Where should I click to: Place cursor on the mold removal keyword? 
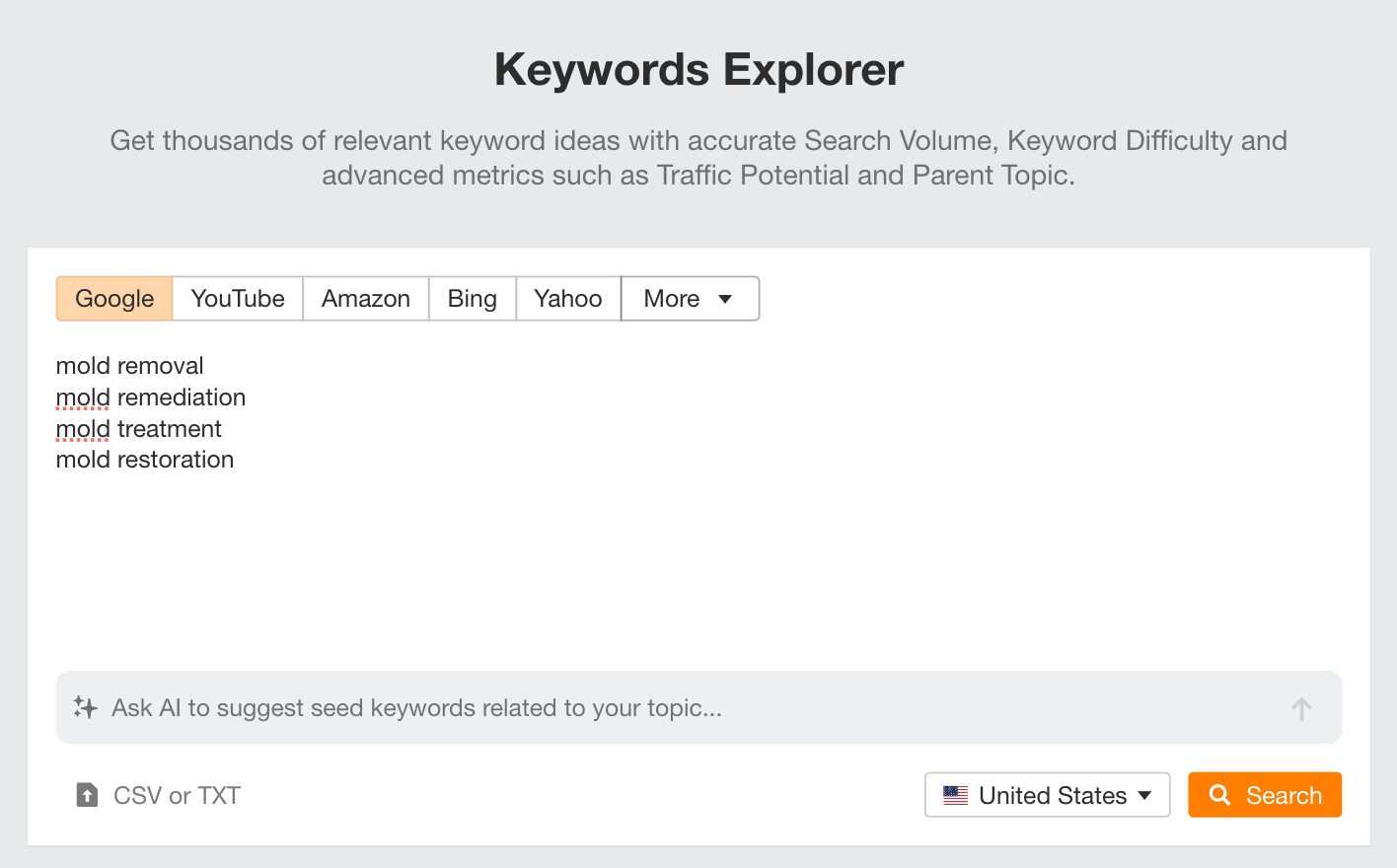[x=129, y=365]
